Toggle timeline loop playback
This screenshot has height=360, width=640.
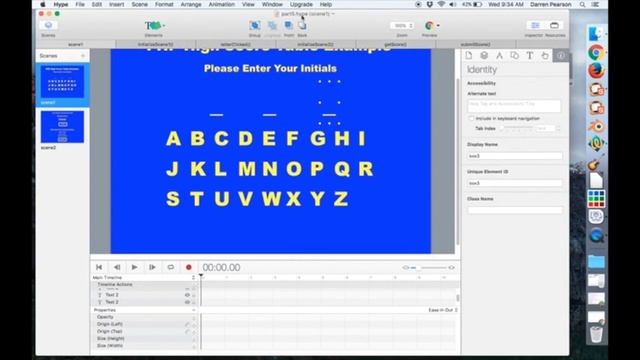tap(170, 267)
